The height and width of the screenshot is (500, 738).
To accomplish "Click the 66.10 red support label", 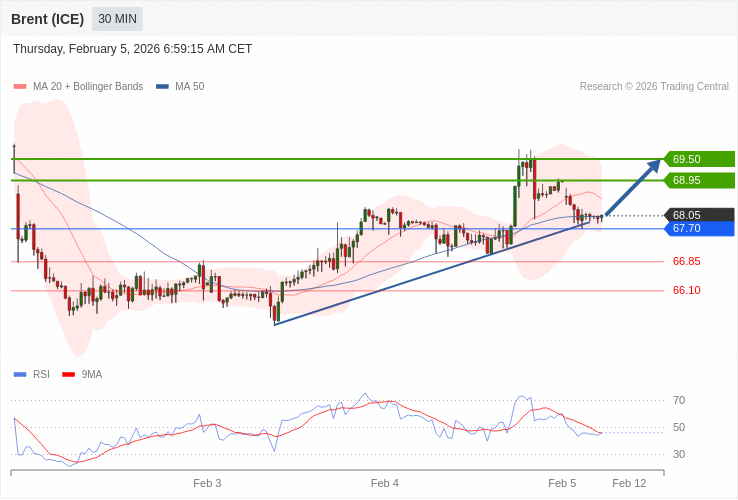I will 686,290.
